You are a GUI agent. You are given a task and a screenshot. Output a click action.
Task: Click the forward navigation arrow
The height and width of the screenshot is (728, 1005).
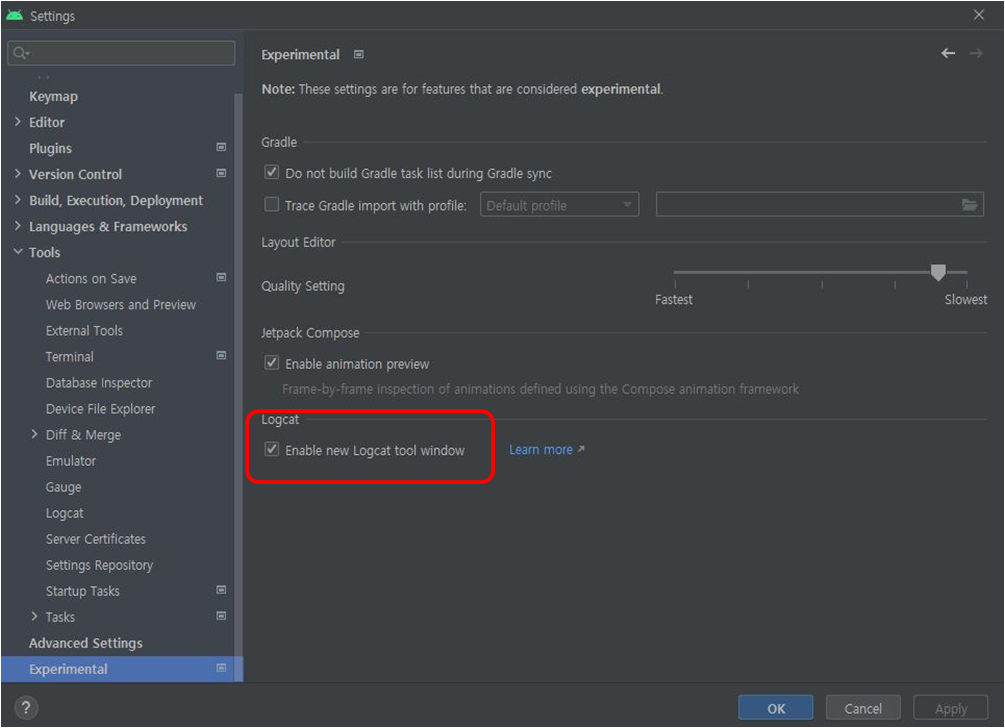(x=977, y=53)
